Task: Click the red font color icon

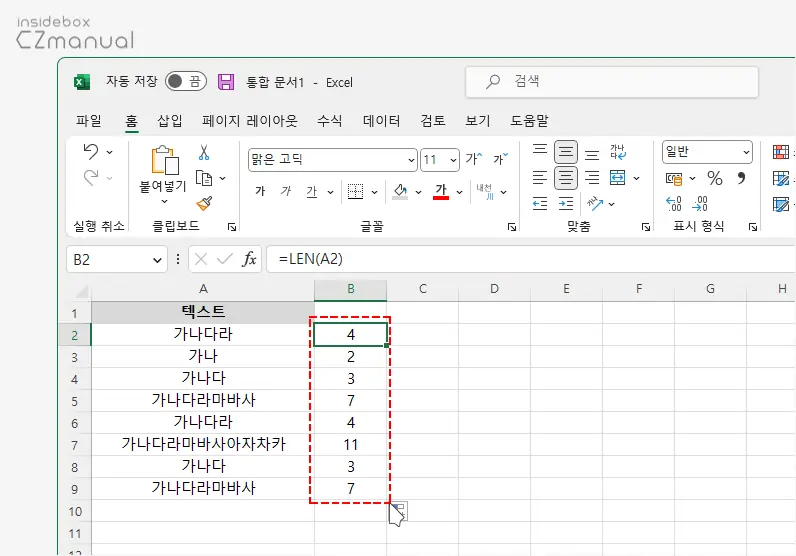Action: 441,191
